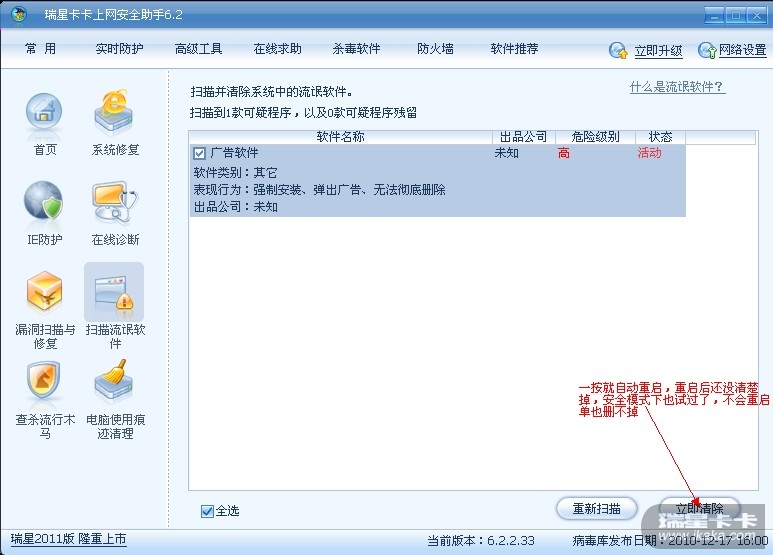This screenshot has height=555, width=773.
Task: Click the globe icon beside 立即升级
Action: (x=618, y=50)
